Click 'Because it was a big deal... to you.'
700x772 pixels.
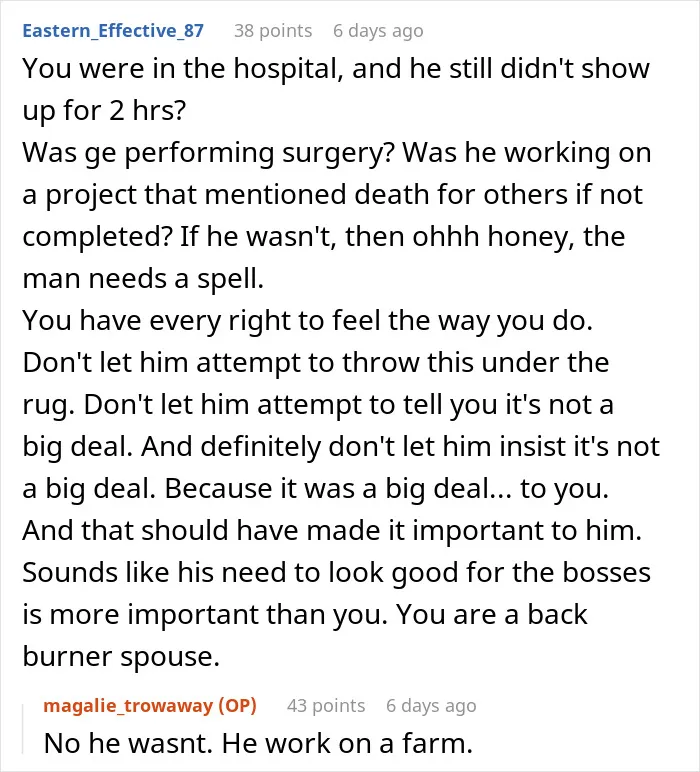tap(386, 488)
